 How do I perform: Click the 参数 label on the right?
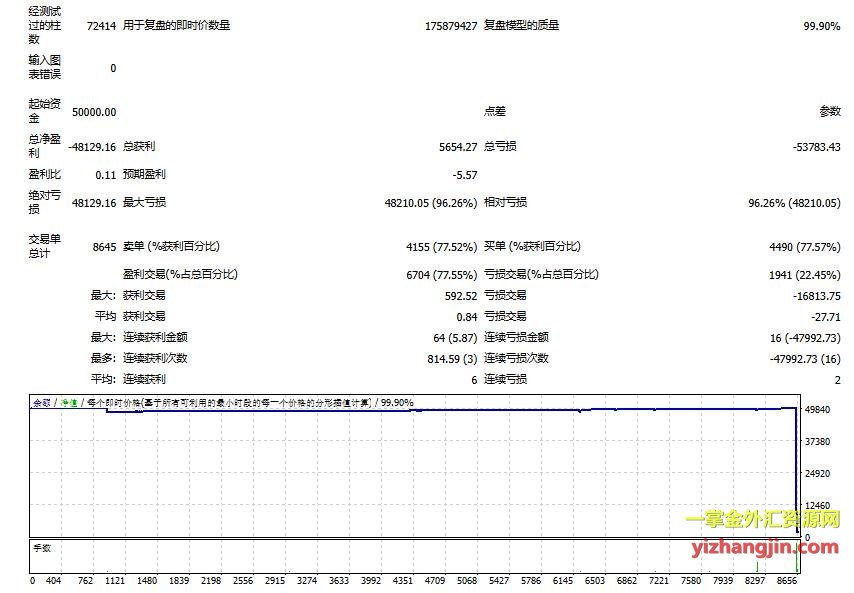point(830,112)
